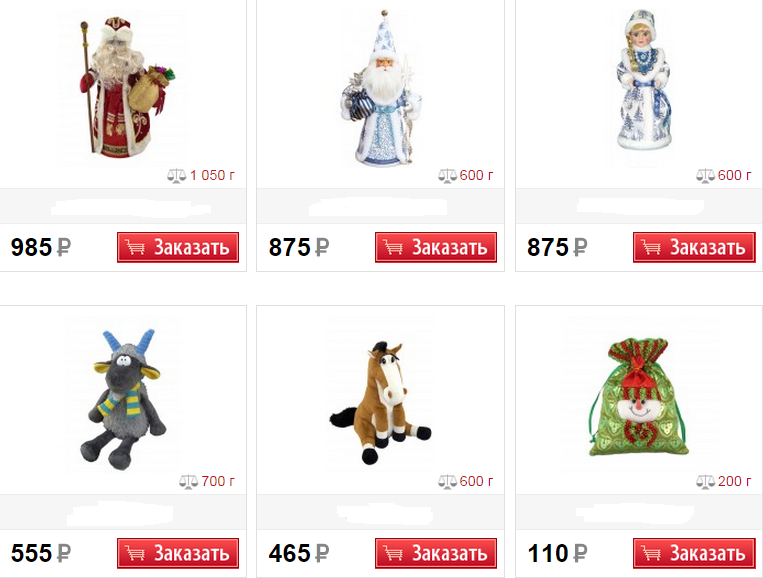763x578 pixels.
Task: Click the scales icon beside 200 г
Action: tap(705, 482)
